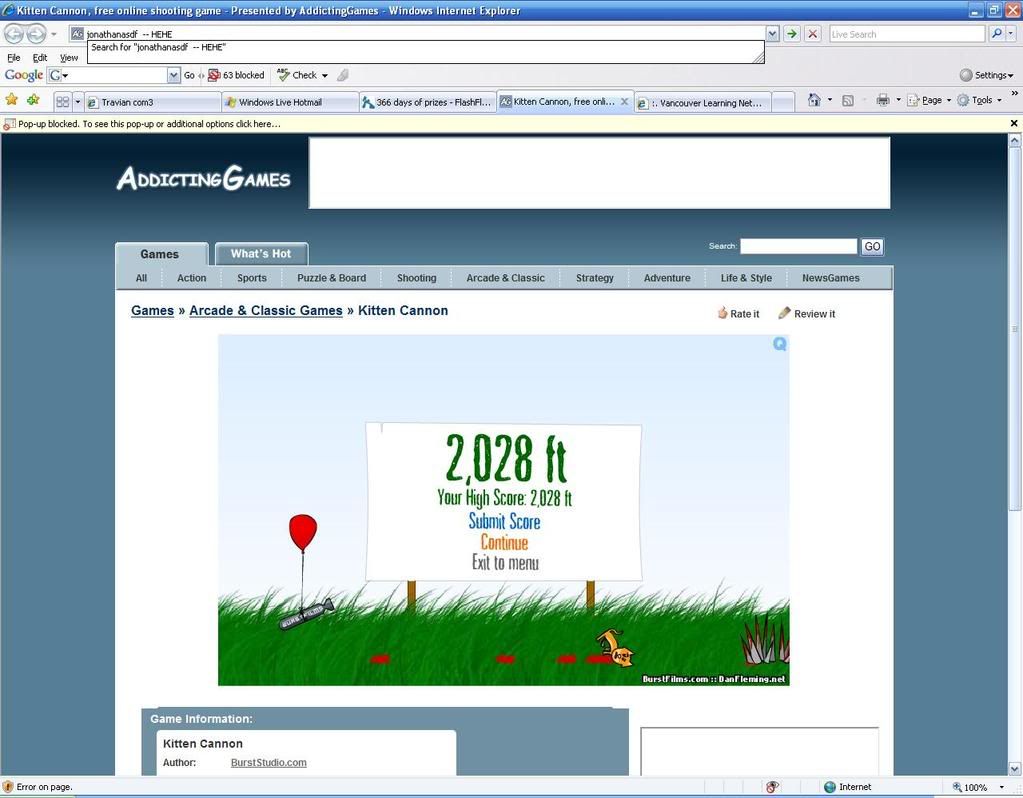This screenshot has width=1023, height=798.
Task: Toggle the Google toolbar popup blocker
Action: (x=236, y=75)
